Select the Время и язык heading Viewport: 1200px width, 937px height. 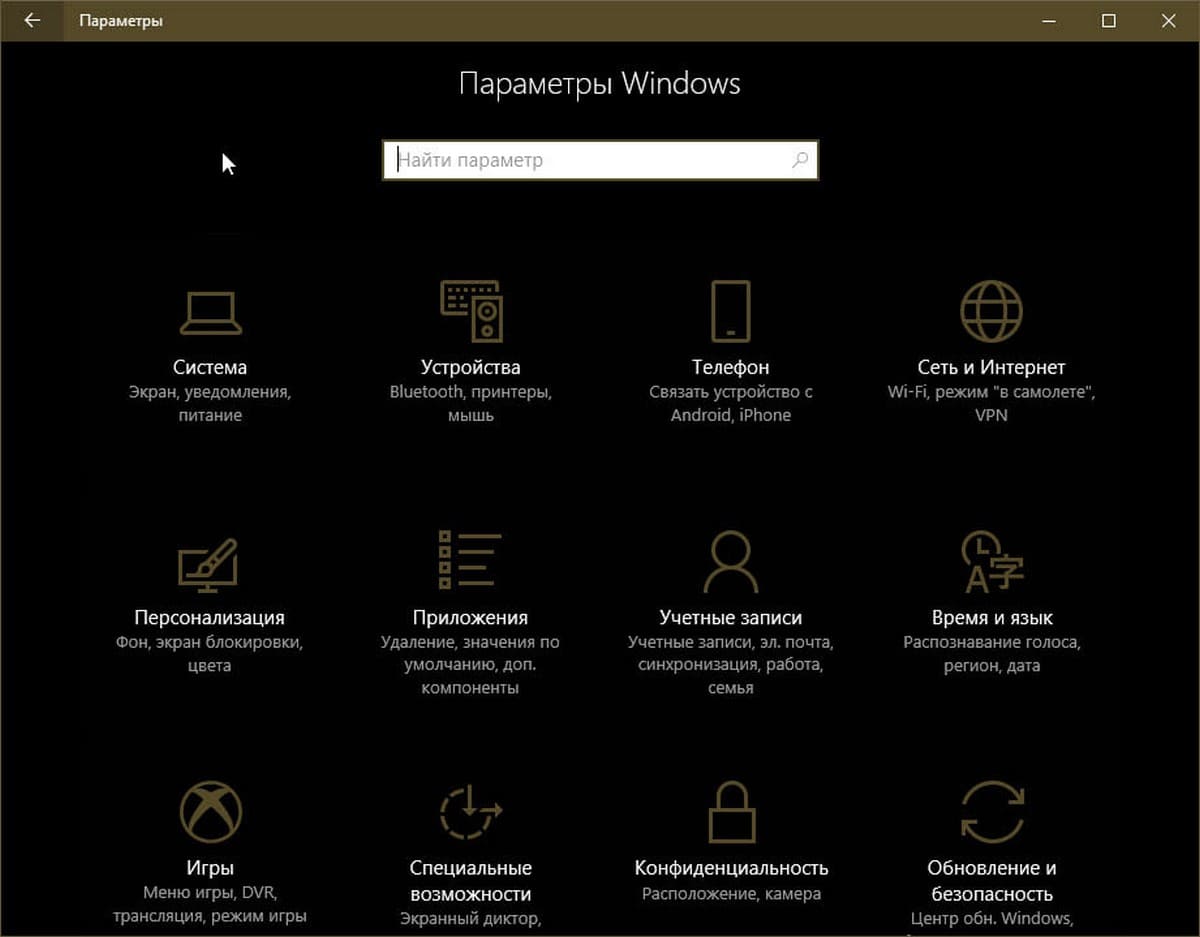pyautogui.click(x=991, y=618)
